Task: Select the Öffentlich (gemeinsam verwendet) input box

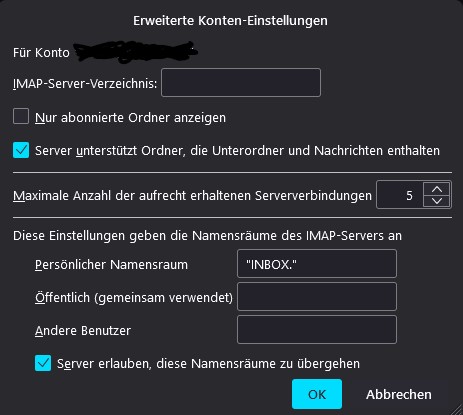Action: tap(317, 296)
